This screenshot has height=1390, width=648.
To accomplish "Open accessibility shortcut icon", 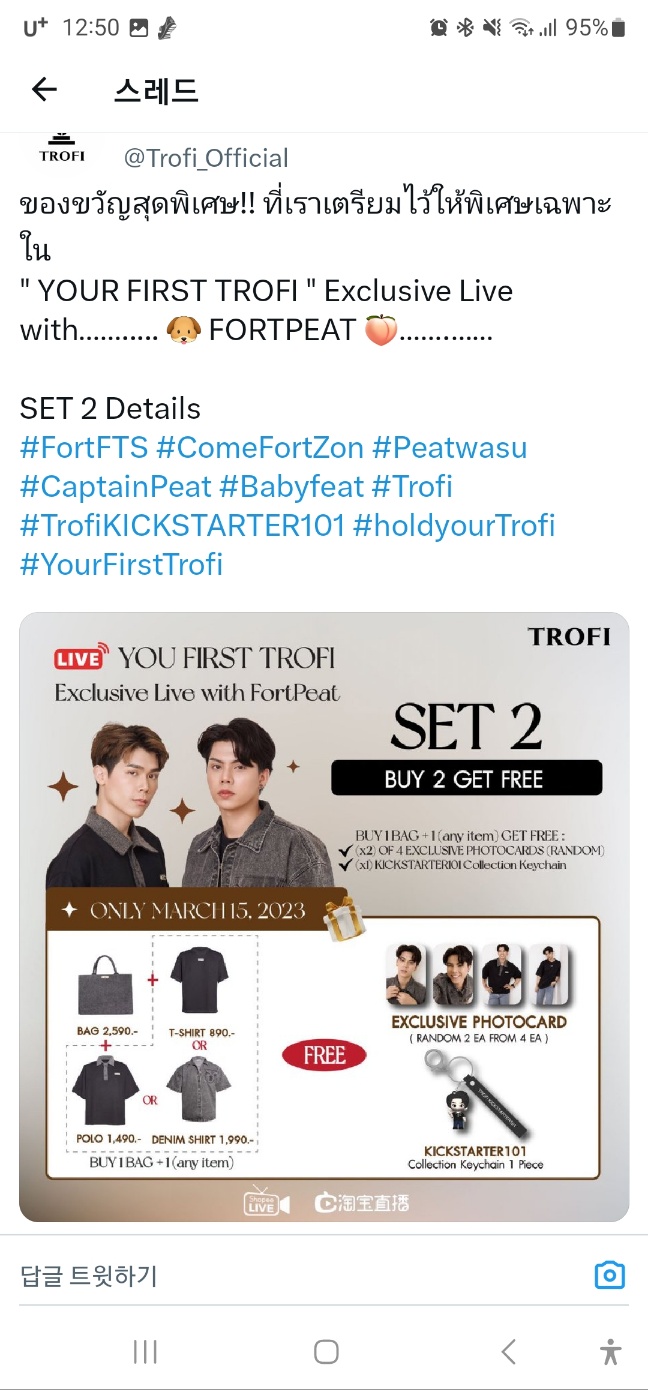I will pos(610,1352).
